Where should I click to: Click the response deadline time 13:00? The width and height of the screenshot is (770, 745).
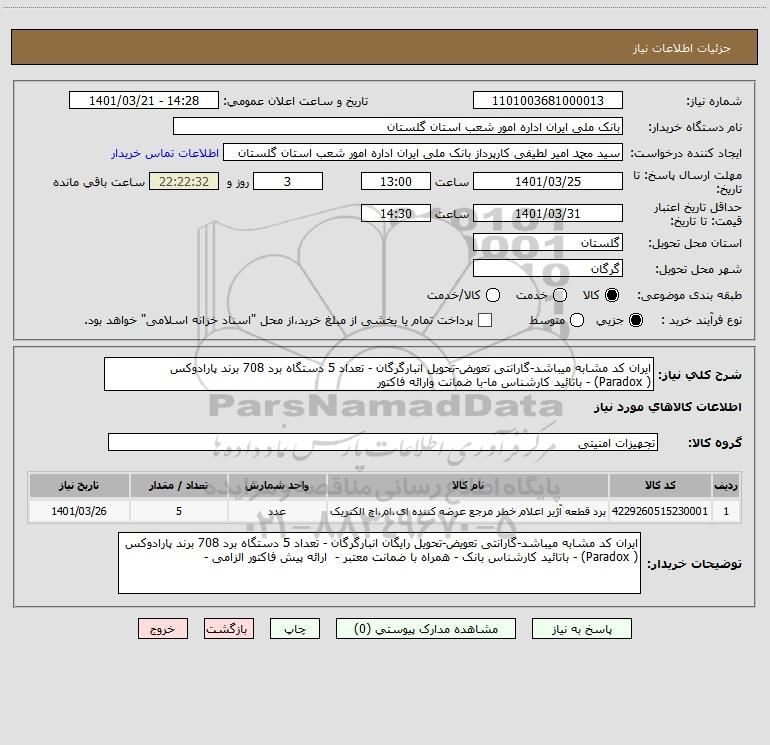pyautogui.click(x=396, y=181)
